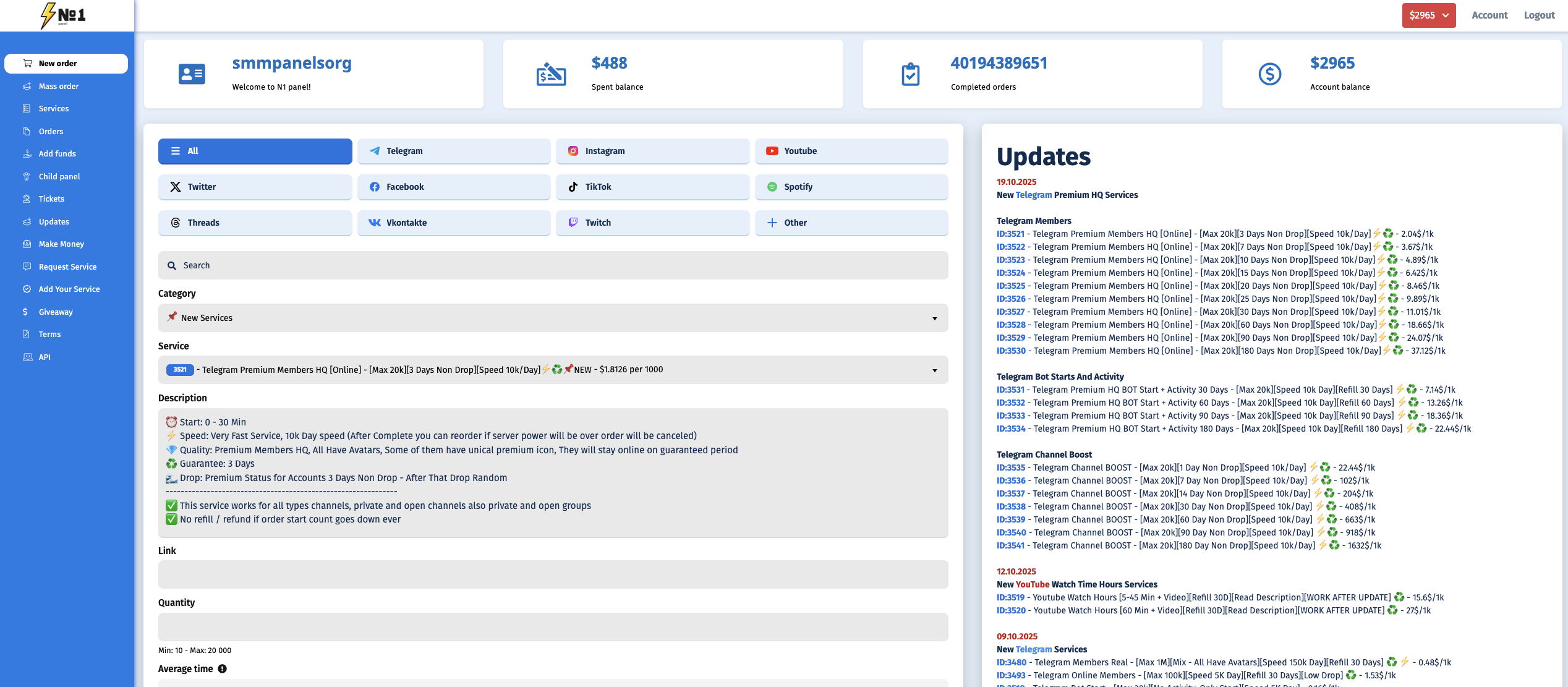
Task: Click the Completed orders clipboard icon
Action: 910,74
